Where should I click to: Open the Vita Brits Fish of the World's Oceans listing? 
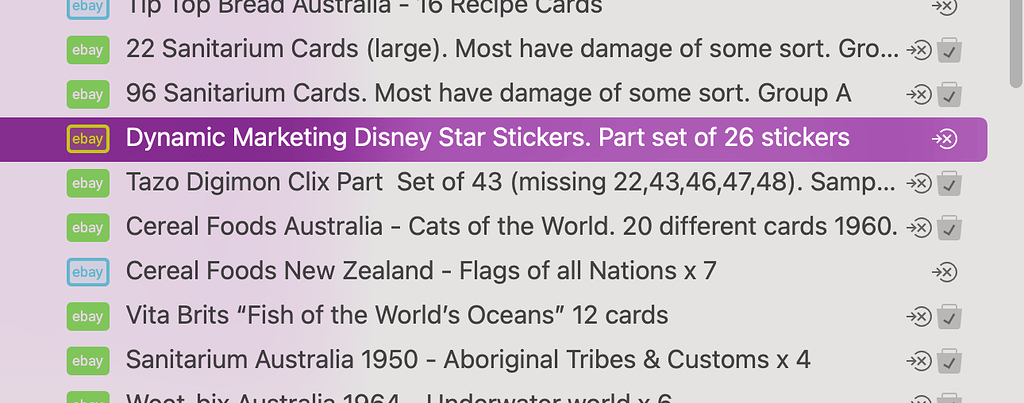point(397,316)
